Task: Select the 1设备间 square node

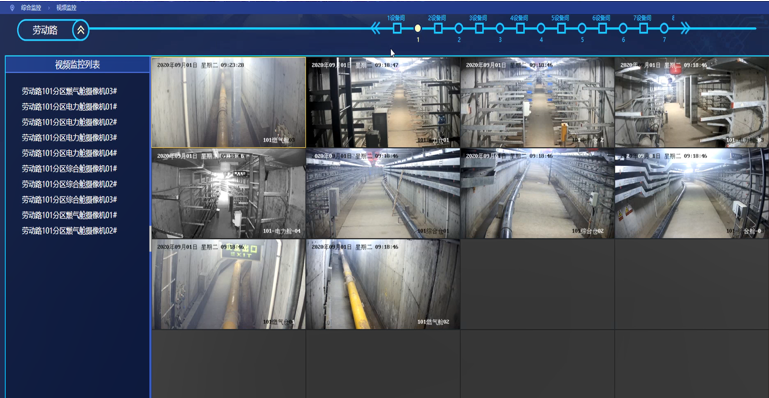Action: click(397, 28)
